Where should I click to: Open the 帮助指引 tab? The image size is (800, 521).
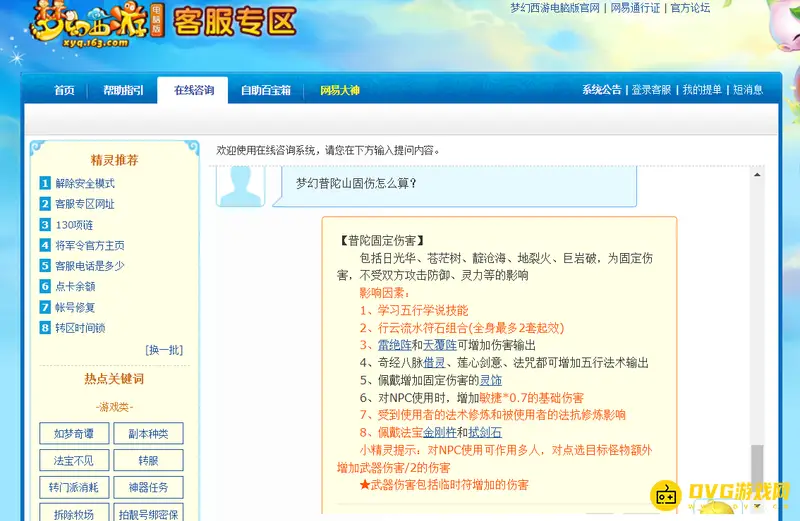pyautogui.click(x=123, y=90)
